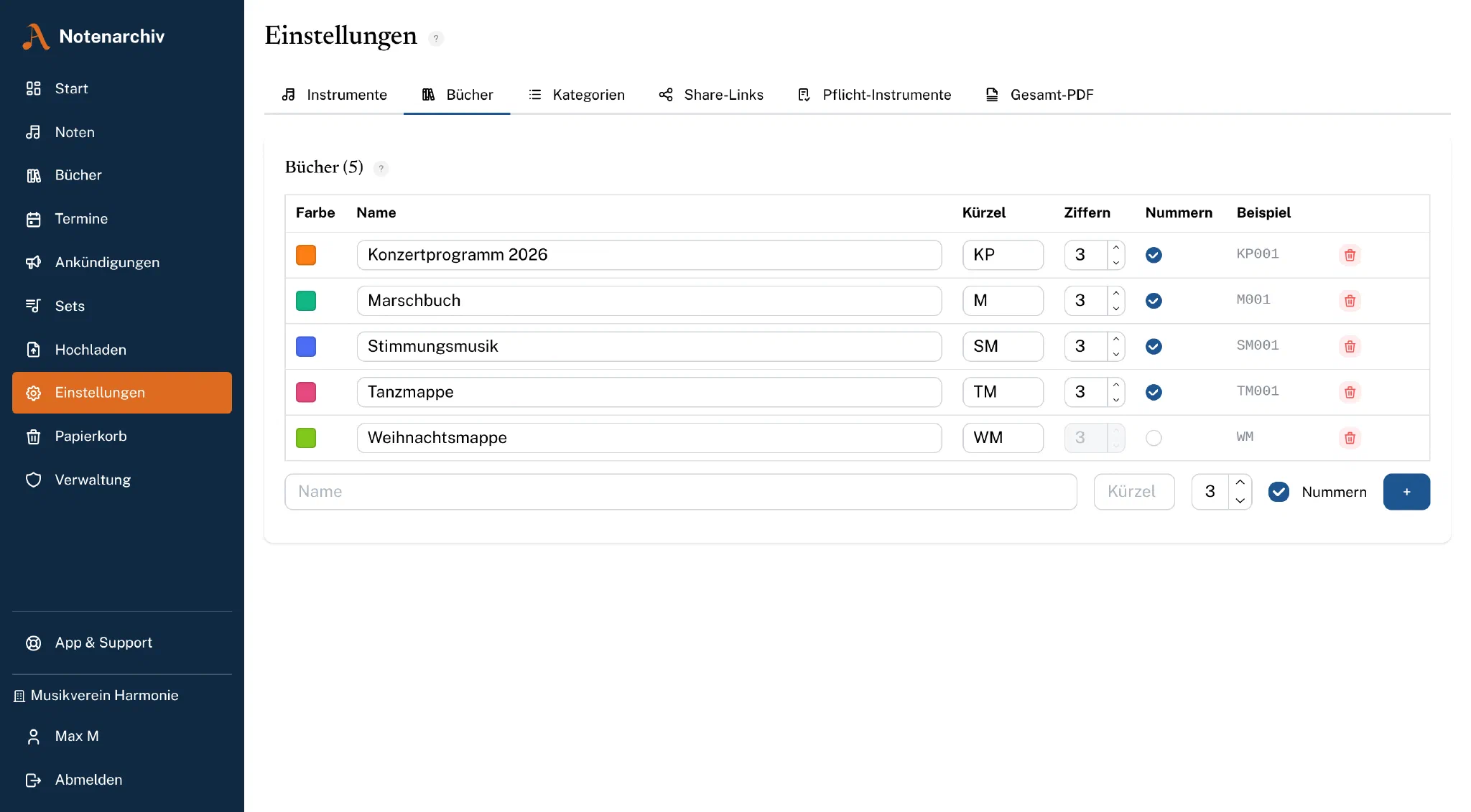This screenshot has height=812, width=1471.
Task: Increment Ziffern stepper for Stimmungsmusik
Action: [x=1116, y=339]
